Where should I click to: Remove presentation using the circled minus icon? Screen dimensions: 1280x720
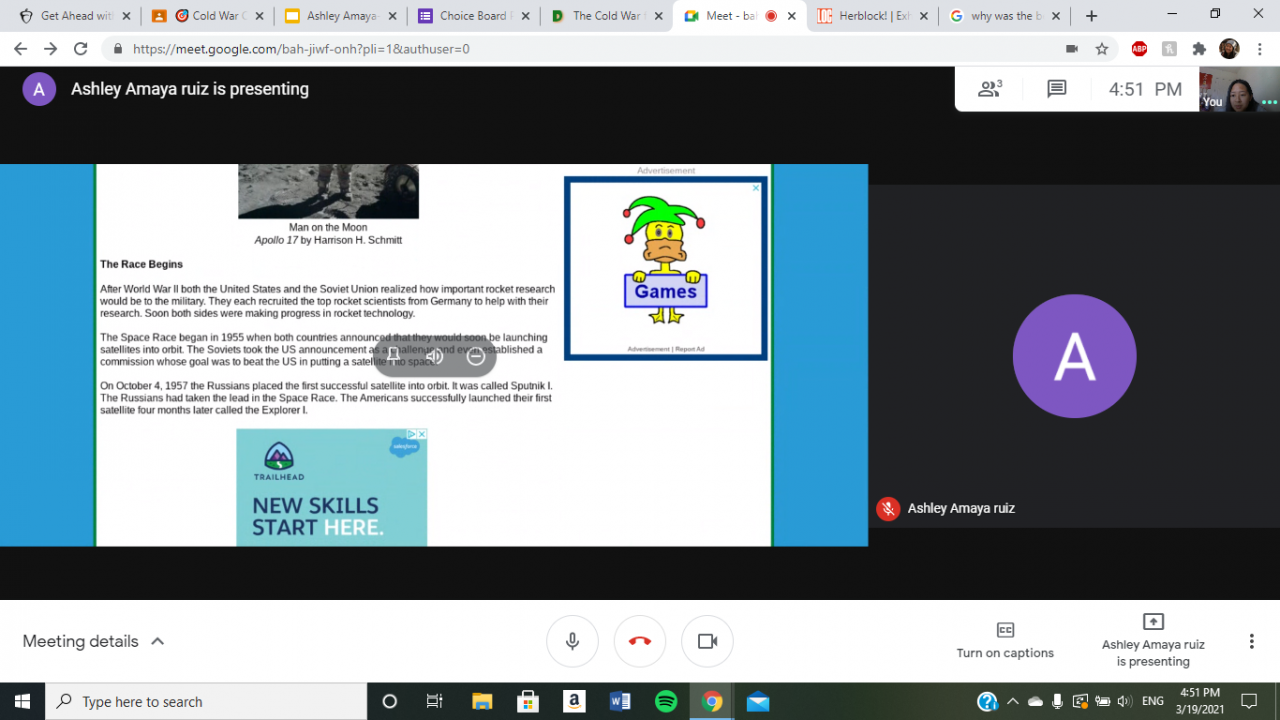[476, 355]
